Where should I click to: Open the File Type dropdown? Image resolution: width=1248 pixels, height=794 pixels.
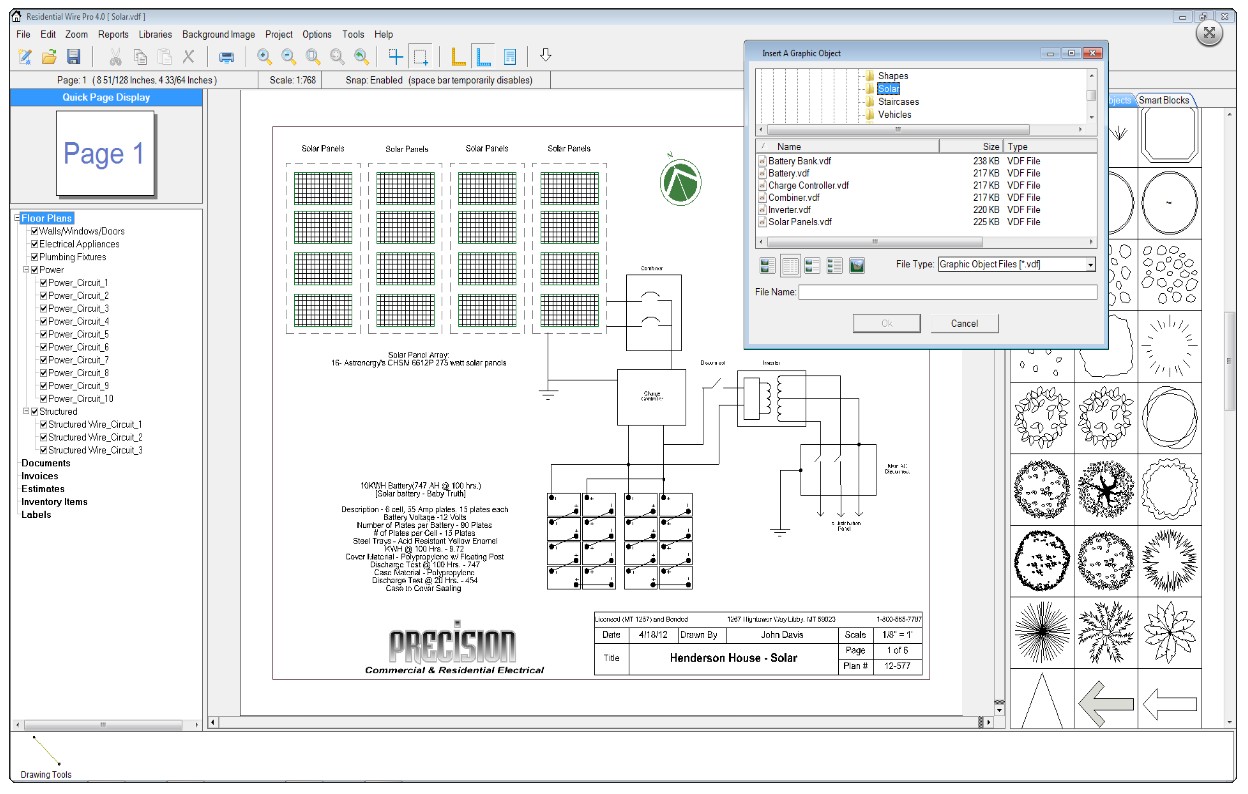tap(1090, 265)
